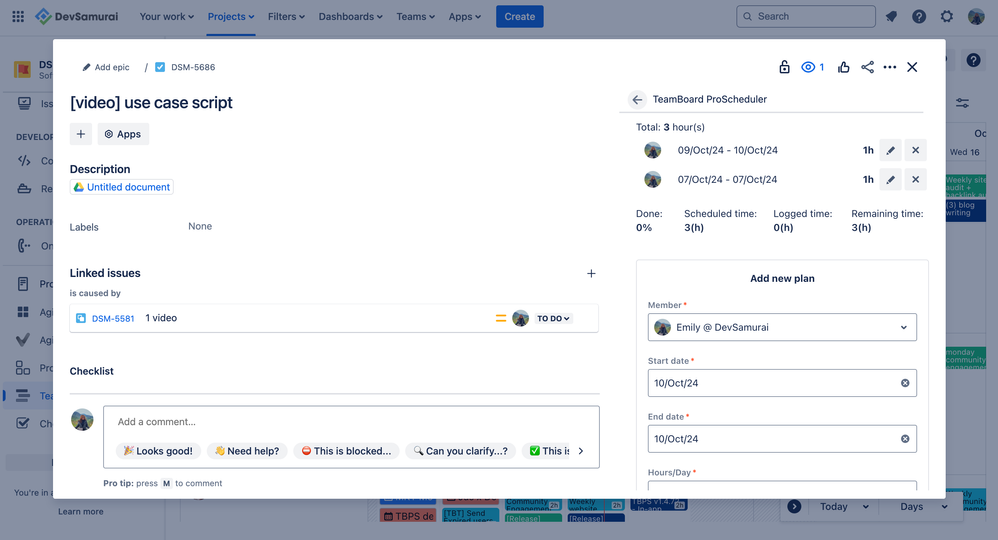This screenshot has height=540, width=998.
Task: Open the app switcher grid icon
Action: pyautogui.click(x=18, y=17)
